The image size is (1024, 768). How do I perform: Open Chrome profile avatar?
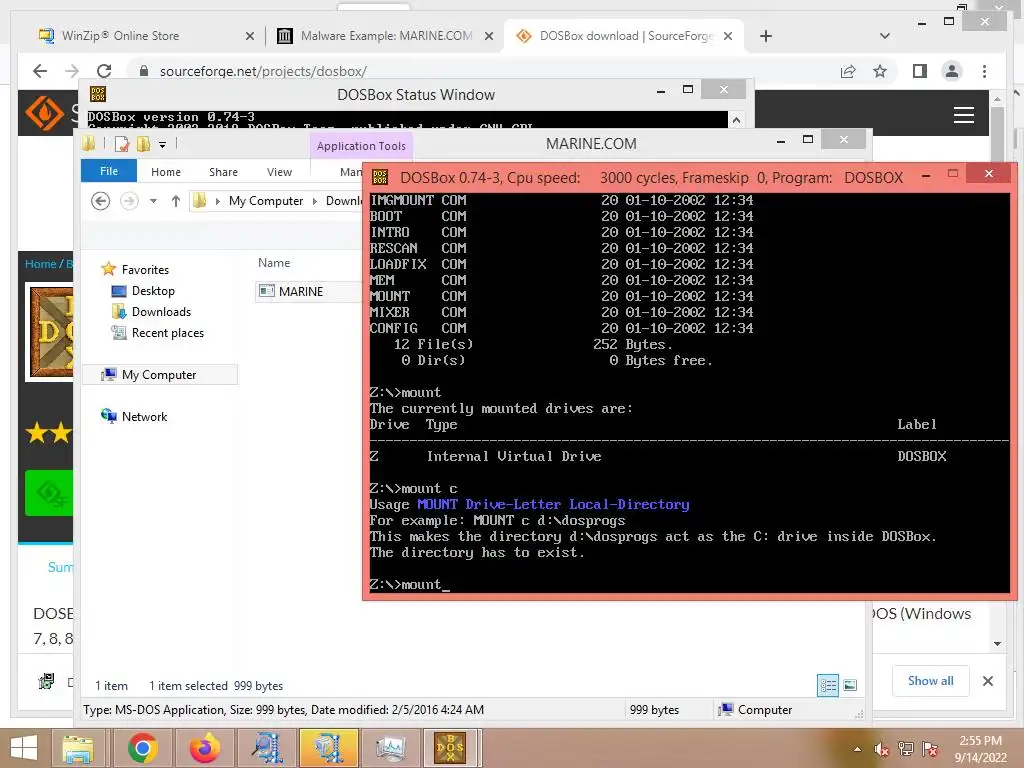coord(952,71)
